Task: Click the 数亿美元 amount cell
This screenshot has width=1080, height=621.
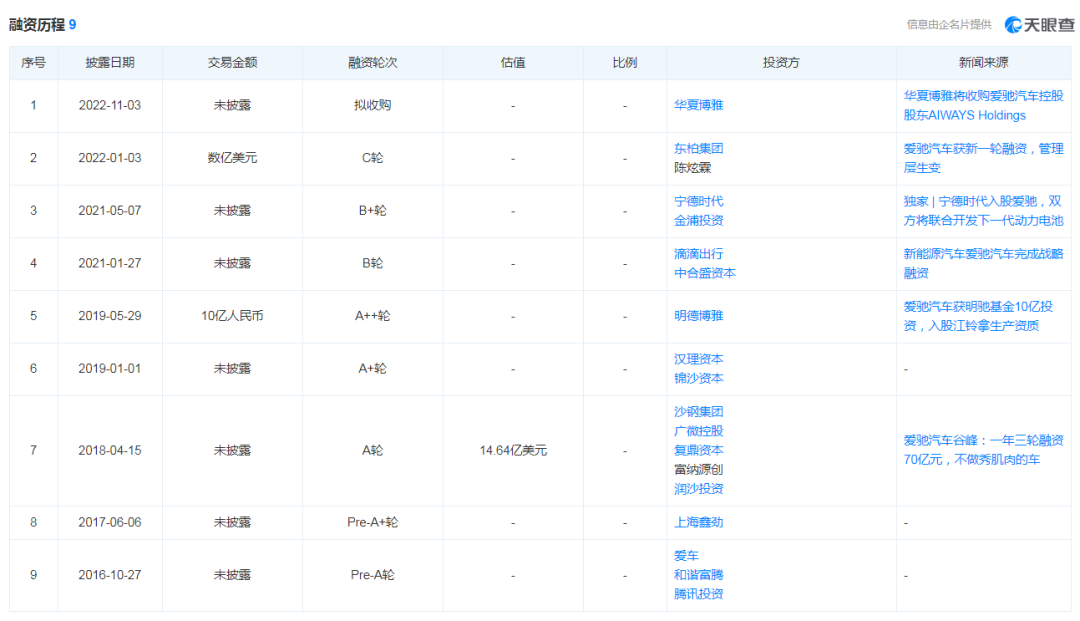Action: click(x=232, y=158)
